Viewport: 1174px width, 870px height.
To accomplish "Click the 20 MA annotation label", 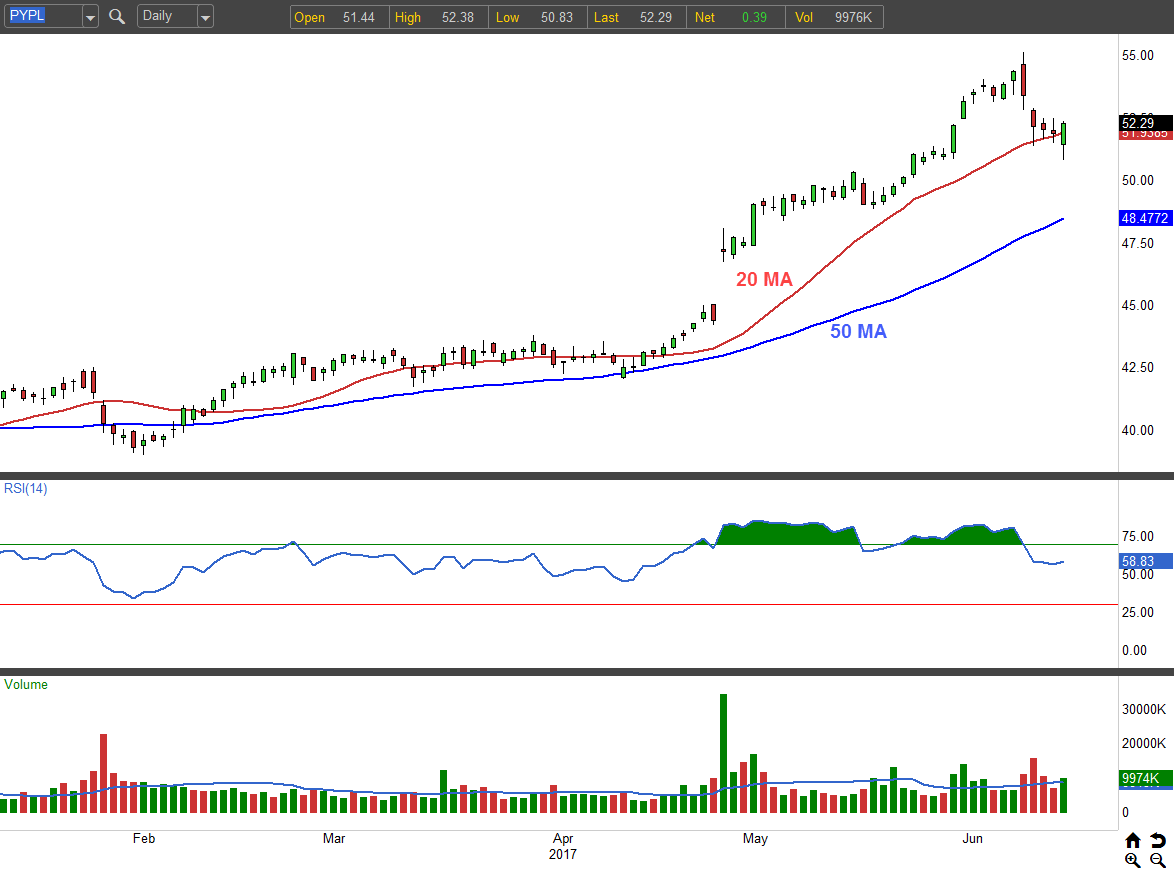I will point(764,279).
